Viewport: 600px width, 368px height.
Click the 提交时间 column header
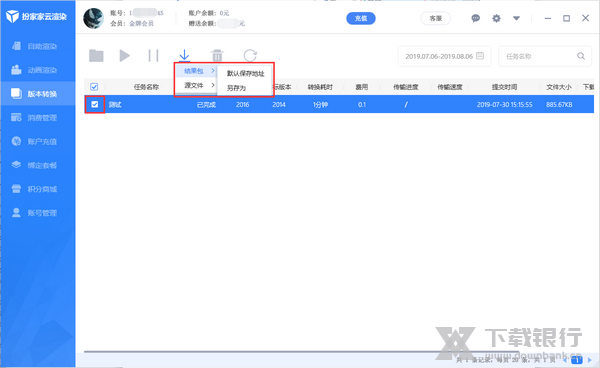504,87
